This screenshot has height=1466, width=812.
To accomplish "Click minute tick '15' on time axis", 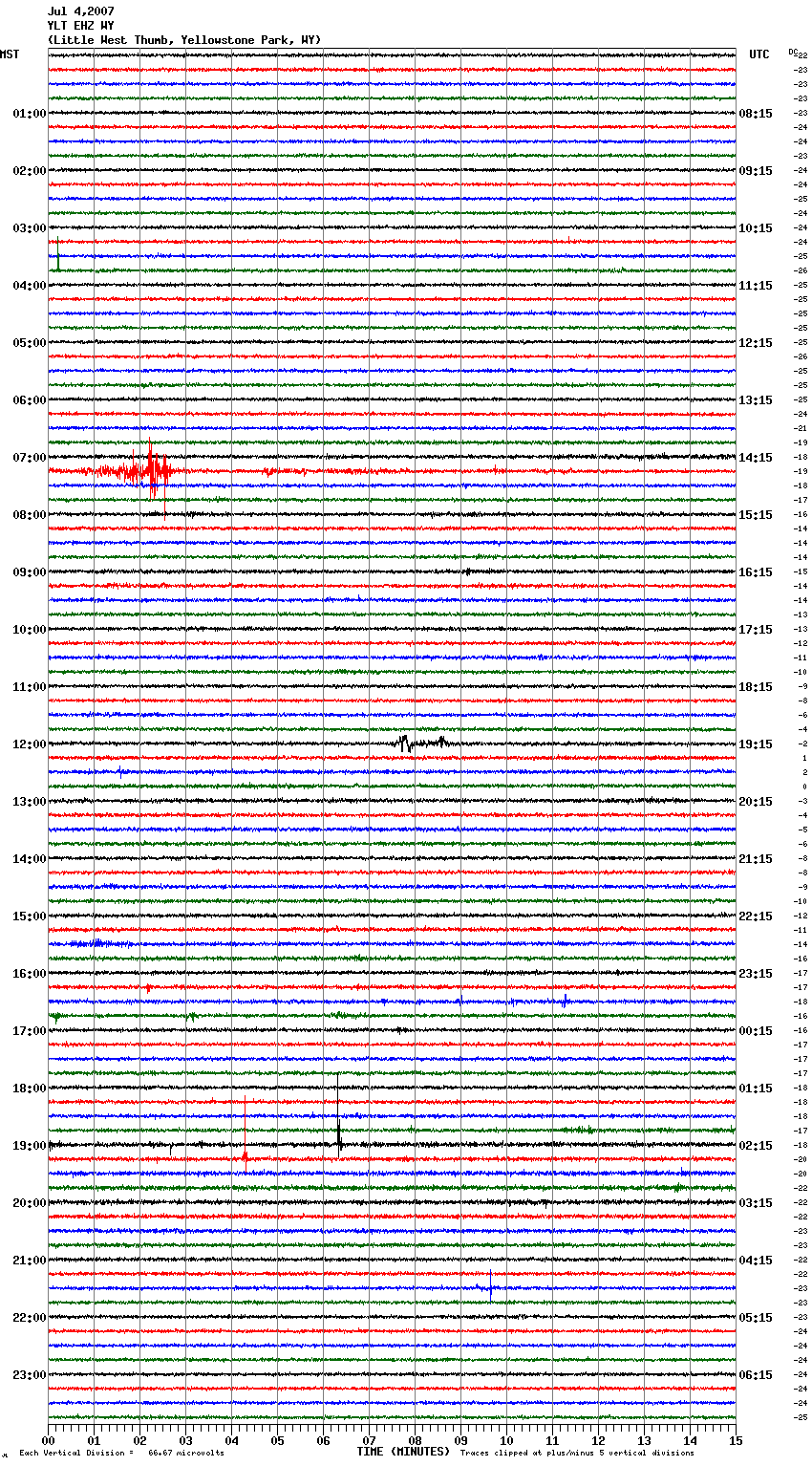I will [736, 1441].
